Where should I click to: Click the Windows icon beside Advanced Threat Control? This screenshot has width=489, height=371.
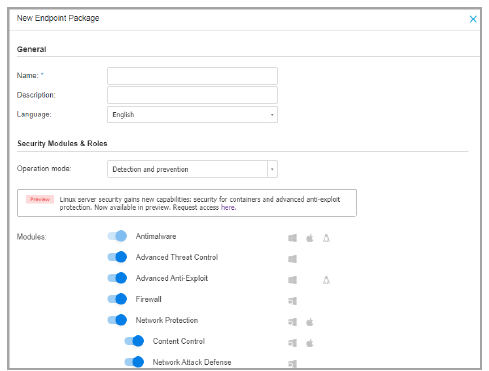(292, 259)
